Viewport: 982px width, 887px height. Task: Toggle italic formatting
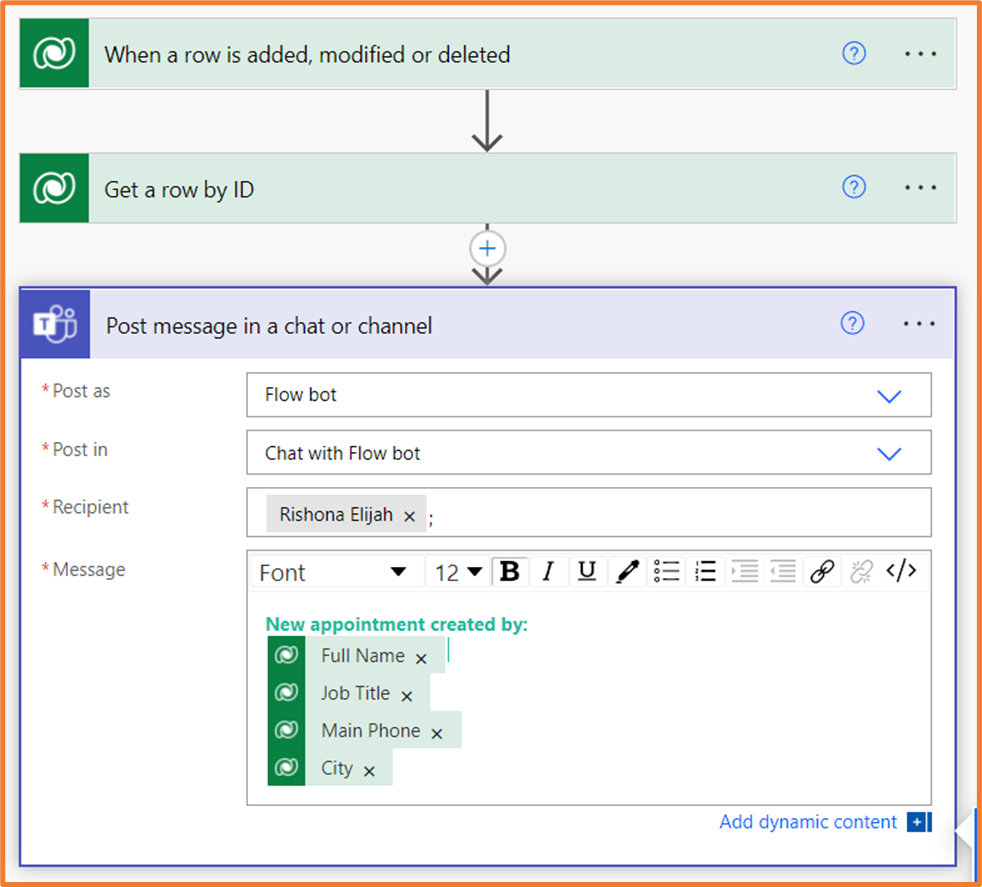pyautogui.click(x=549, y=571)
